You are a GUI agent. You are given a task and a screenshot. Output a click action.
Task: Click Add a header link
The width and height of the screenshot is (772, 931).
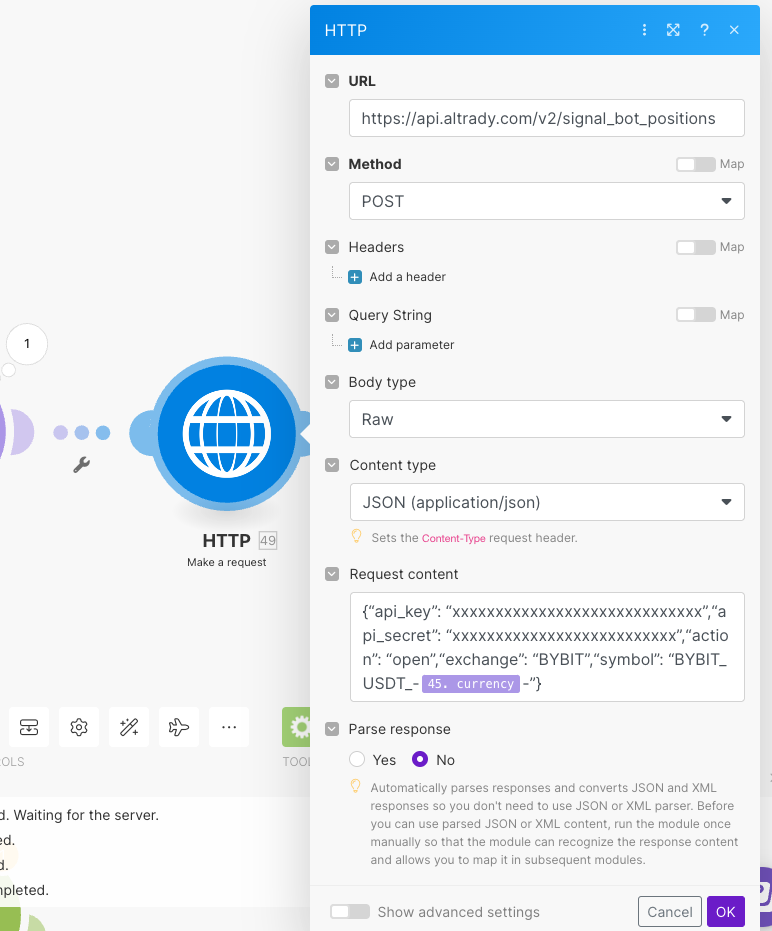click(407, 277)
